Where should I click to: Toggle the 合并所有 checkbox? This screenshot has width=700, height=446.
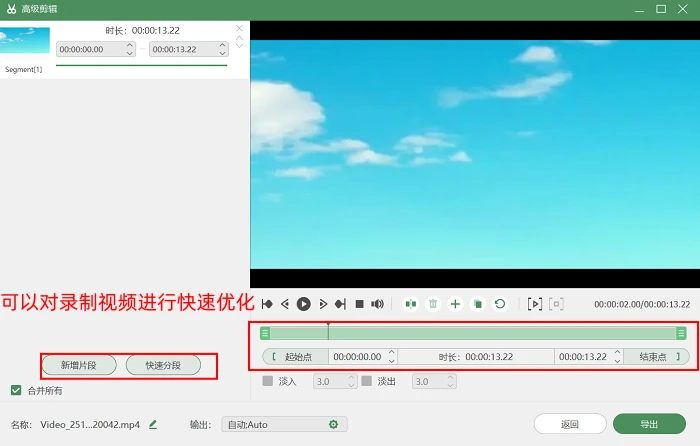[x=16, y=390]
